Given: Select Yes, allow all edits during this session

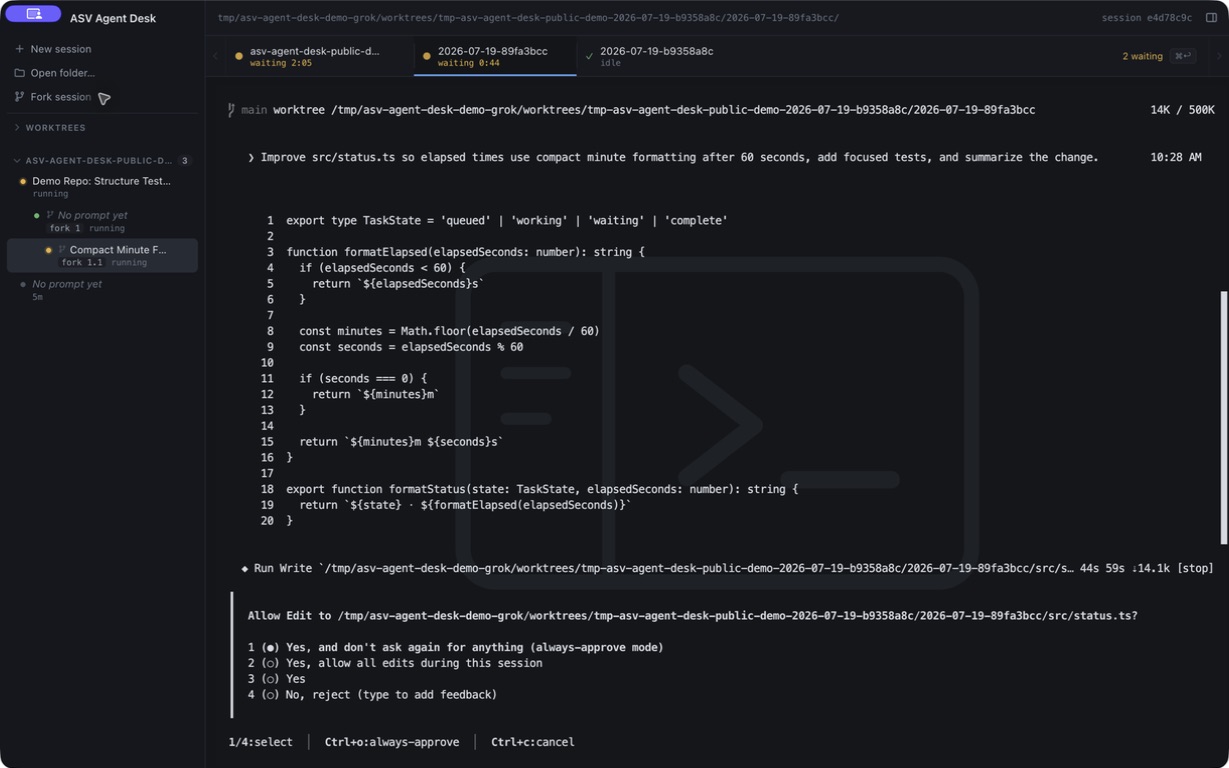Looking at the screenshot, I should pyautogui.click(x=395, y=663).
